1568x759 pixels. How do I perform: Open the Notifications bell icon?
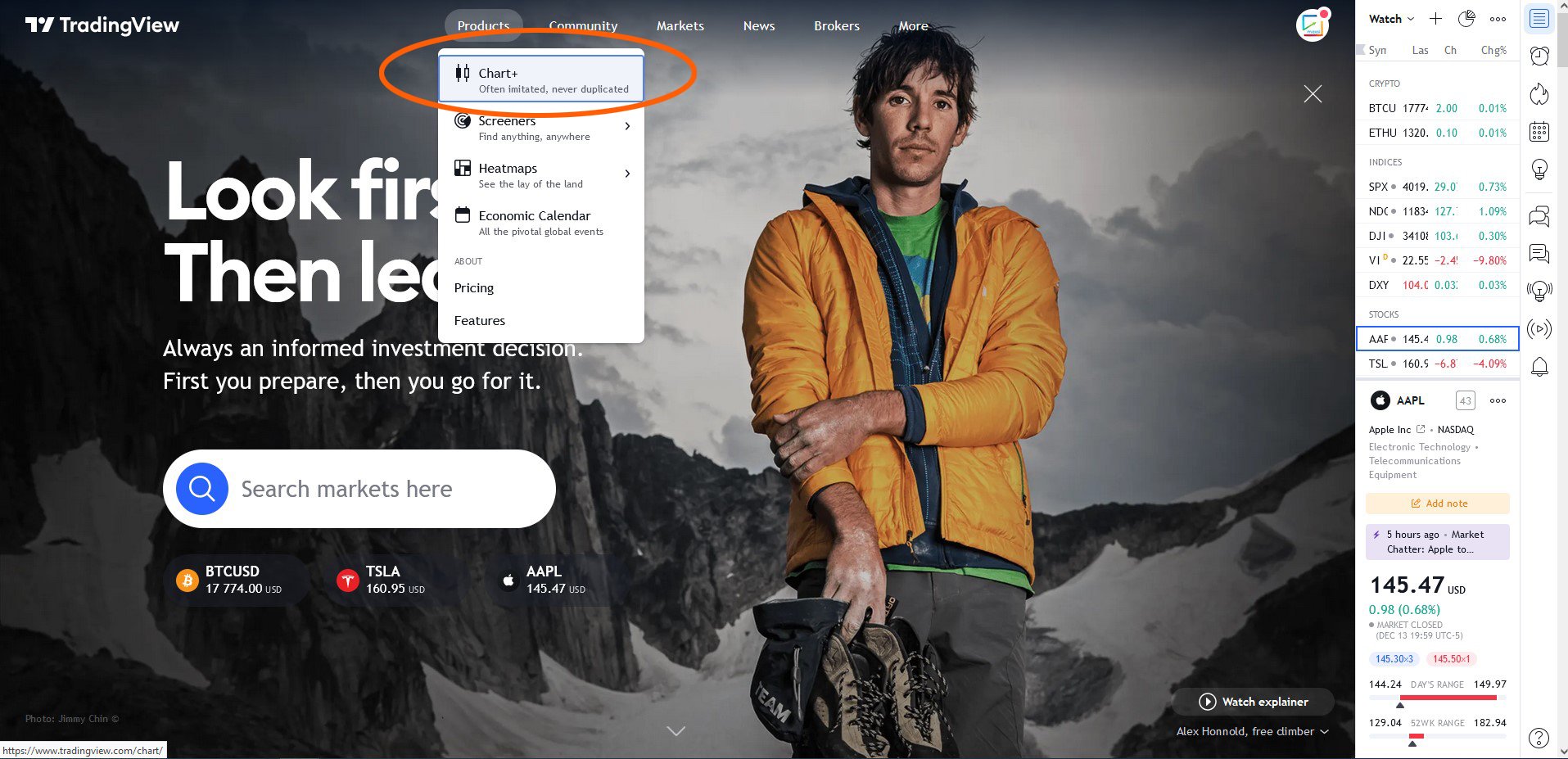point(1539,366)
